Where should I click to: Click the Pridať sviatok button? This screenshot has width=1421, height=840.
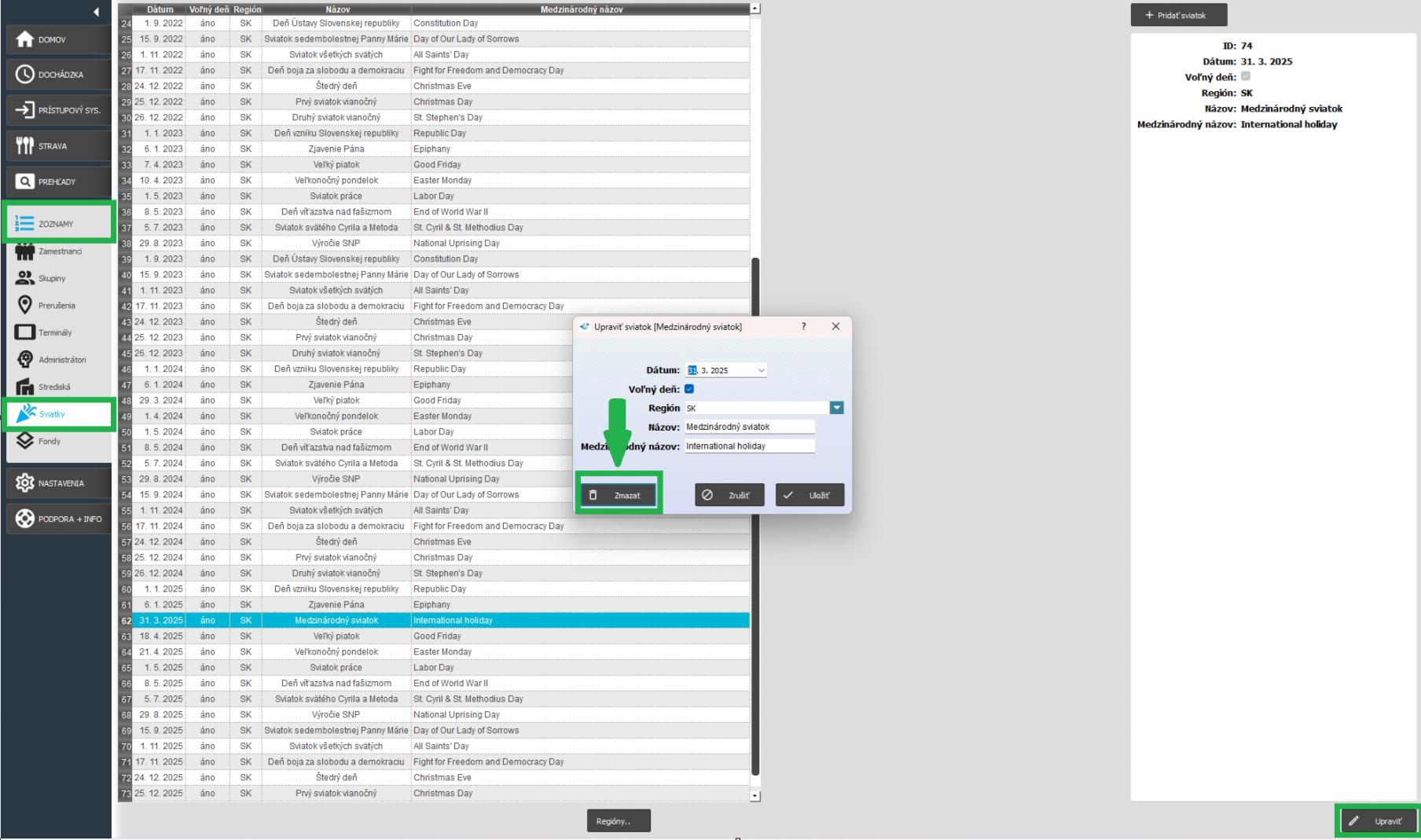click(x=1178, y=16)
